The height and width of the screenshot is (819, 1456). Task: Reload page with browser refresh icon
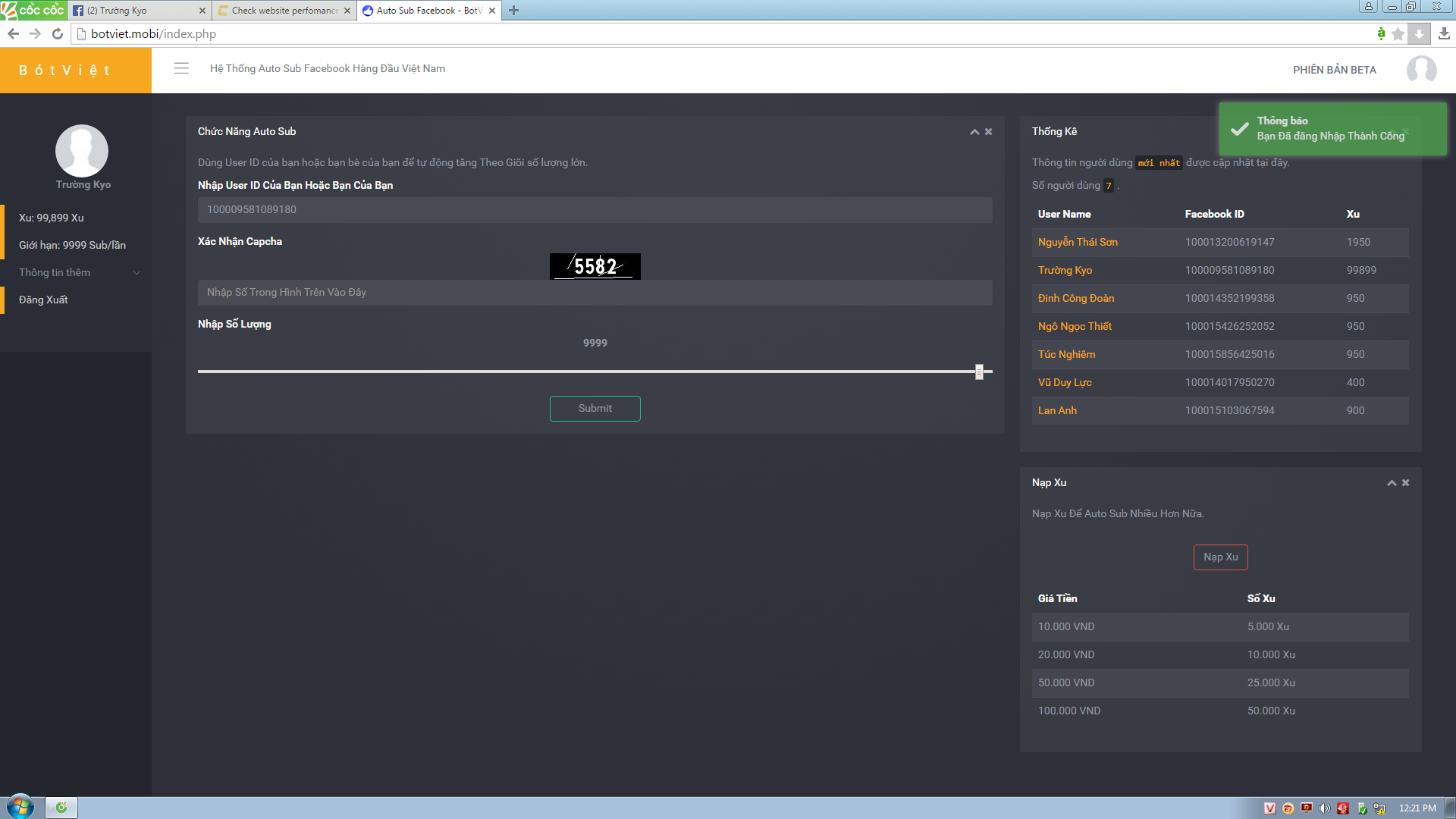click(x=57, y=33)
